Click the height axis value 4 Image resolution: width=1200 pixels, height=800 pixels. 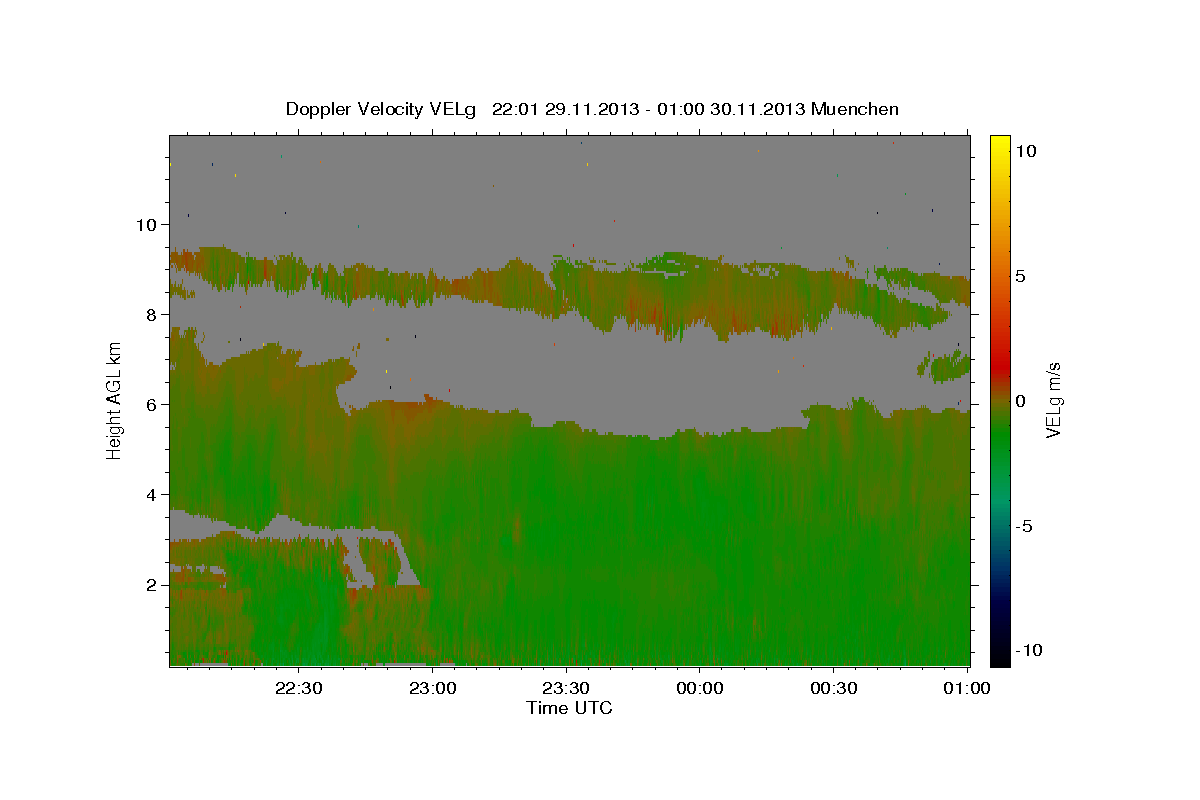pos(154,494)
